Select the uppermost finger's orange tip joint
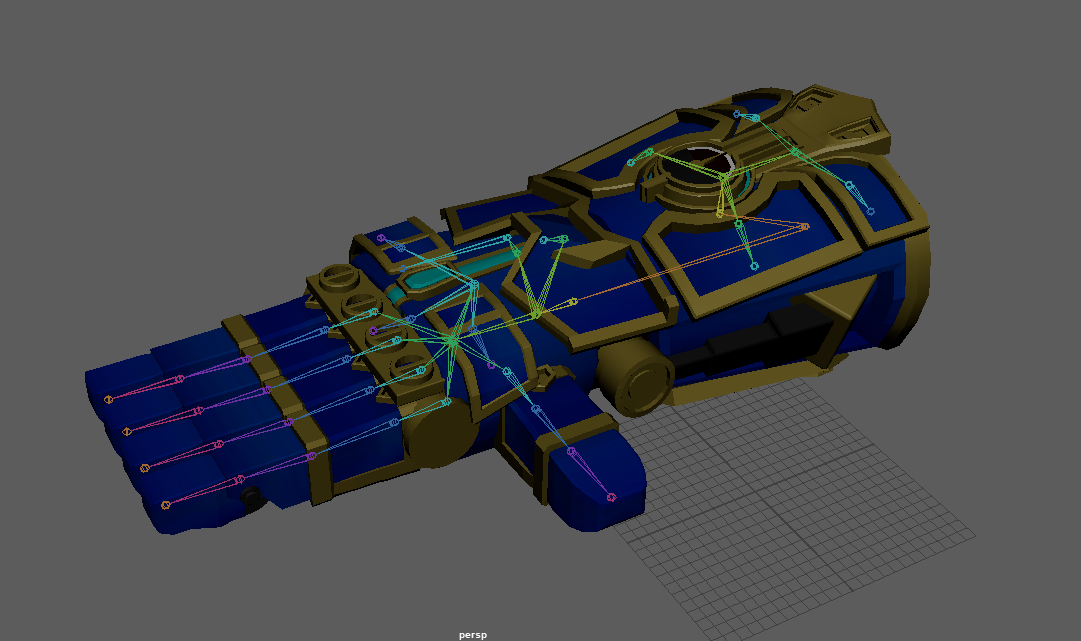1081x641 pixels. point(108,399)
